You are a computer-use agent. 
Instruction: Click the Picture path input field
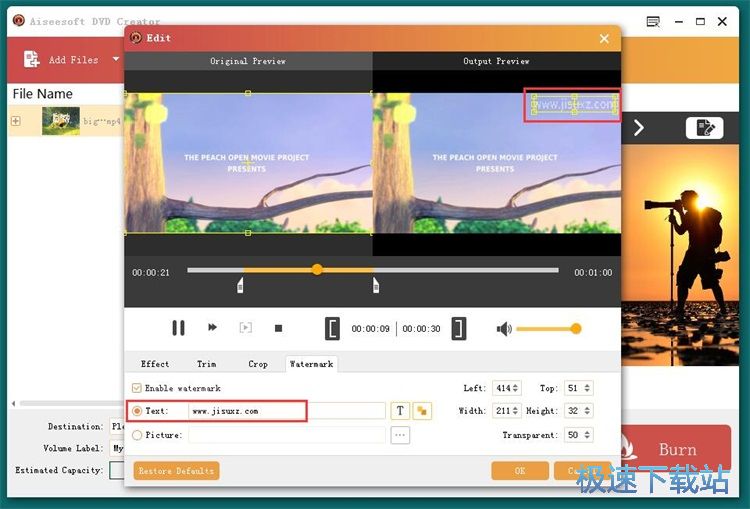(x=287, y=435)
